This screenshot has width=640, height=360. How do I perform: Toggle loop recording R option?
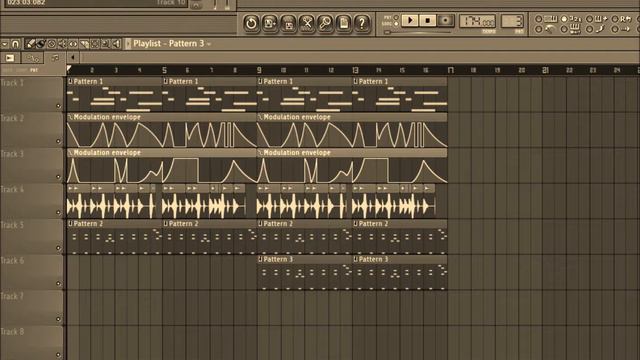point(622,19)
